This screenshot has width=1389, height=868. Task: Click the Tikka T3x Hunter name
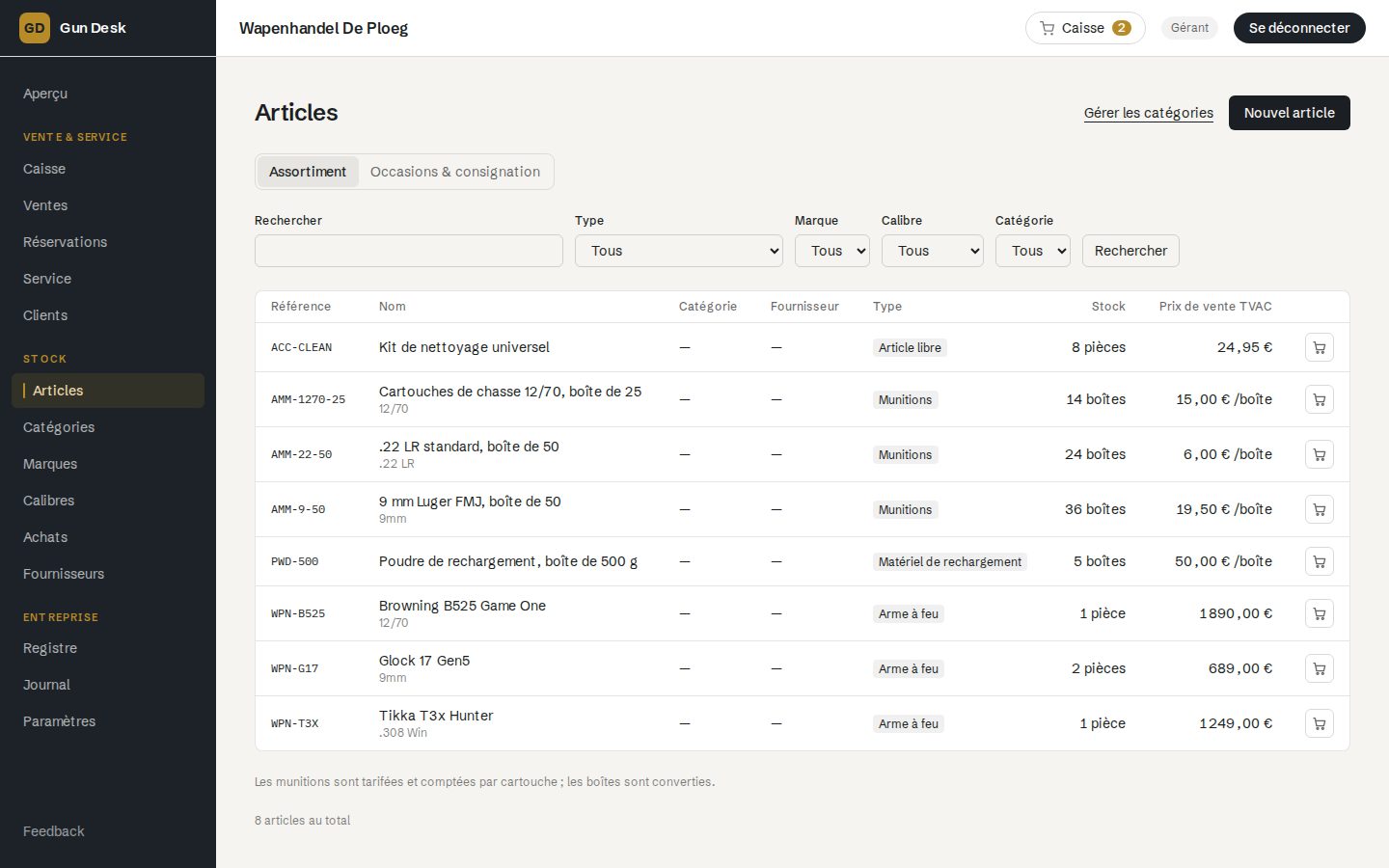(x=436, y=716)
